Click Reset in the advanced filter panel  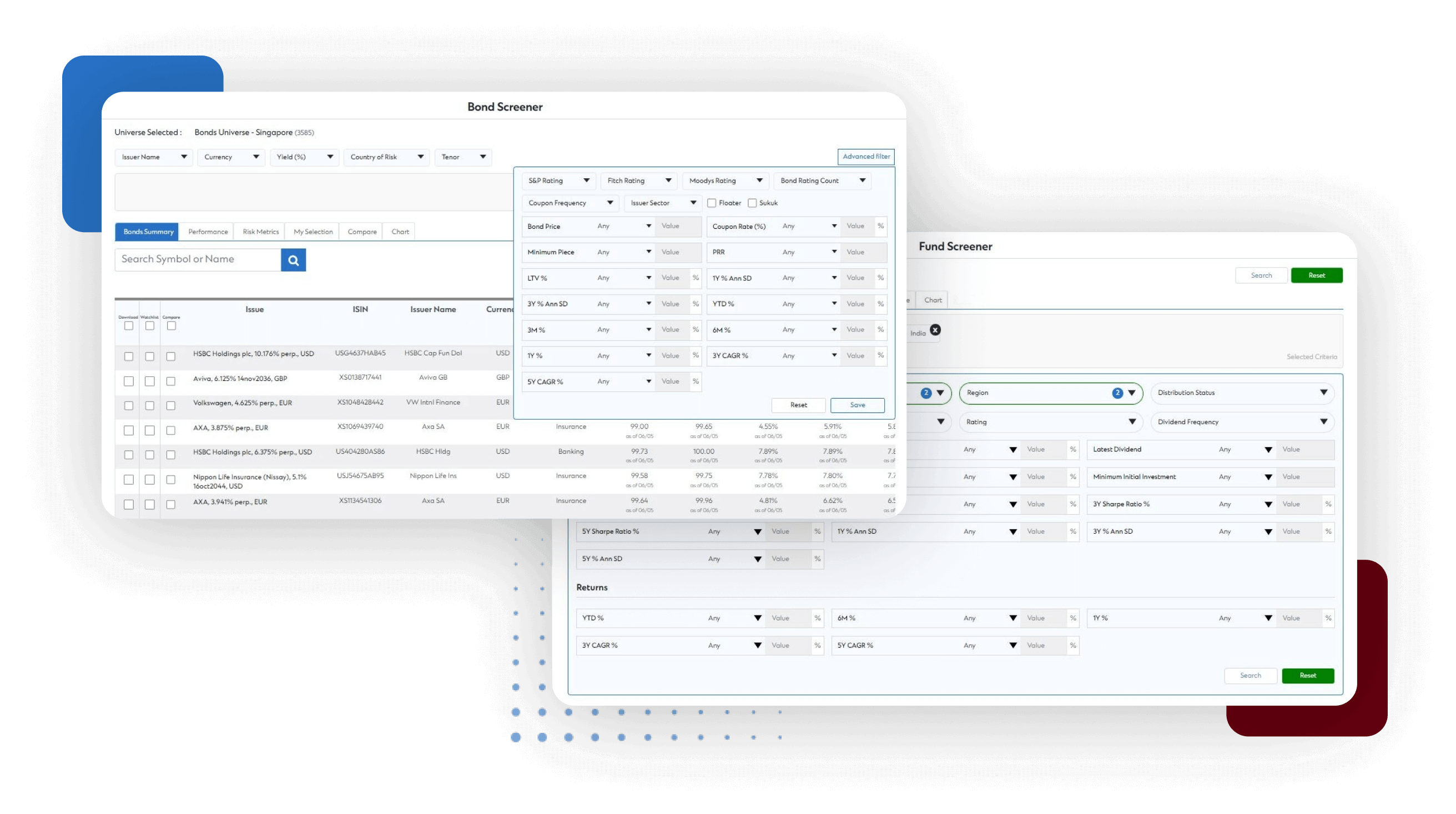[799, 405]
